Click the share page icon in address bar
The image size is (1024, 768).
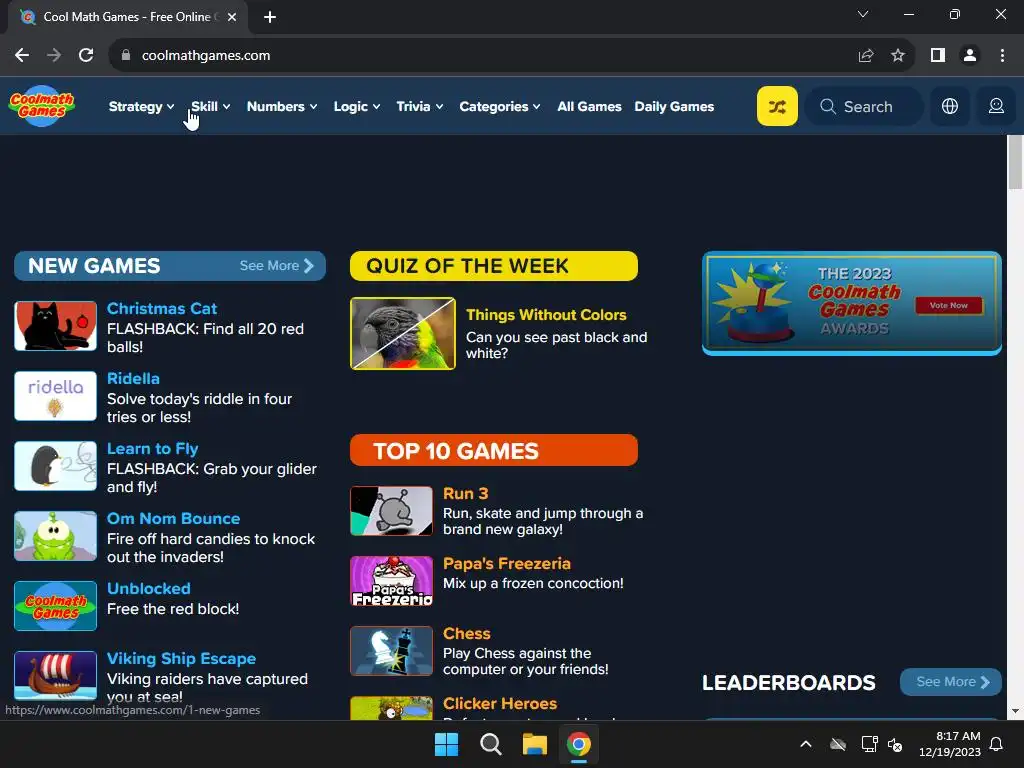click(866, 56)
